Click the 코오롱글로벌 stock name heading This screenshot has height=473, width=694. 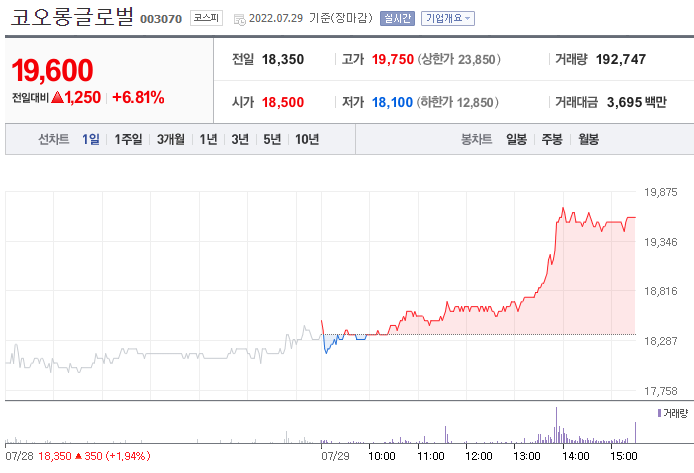coord(72,16)
